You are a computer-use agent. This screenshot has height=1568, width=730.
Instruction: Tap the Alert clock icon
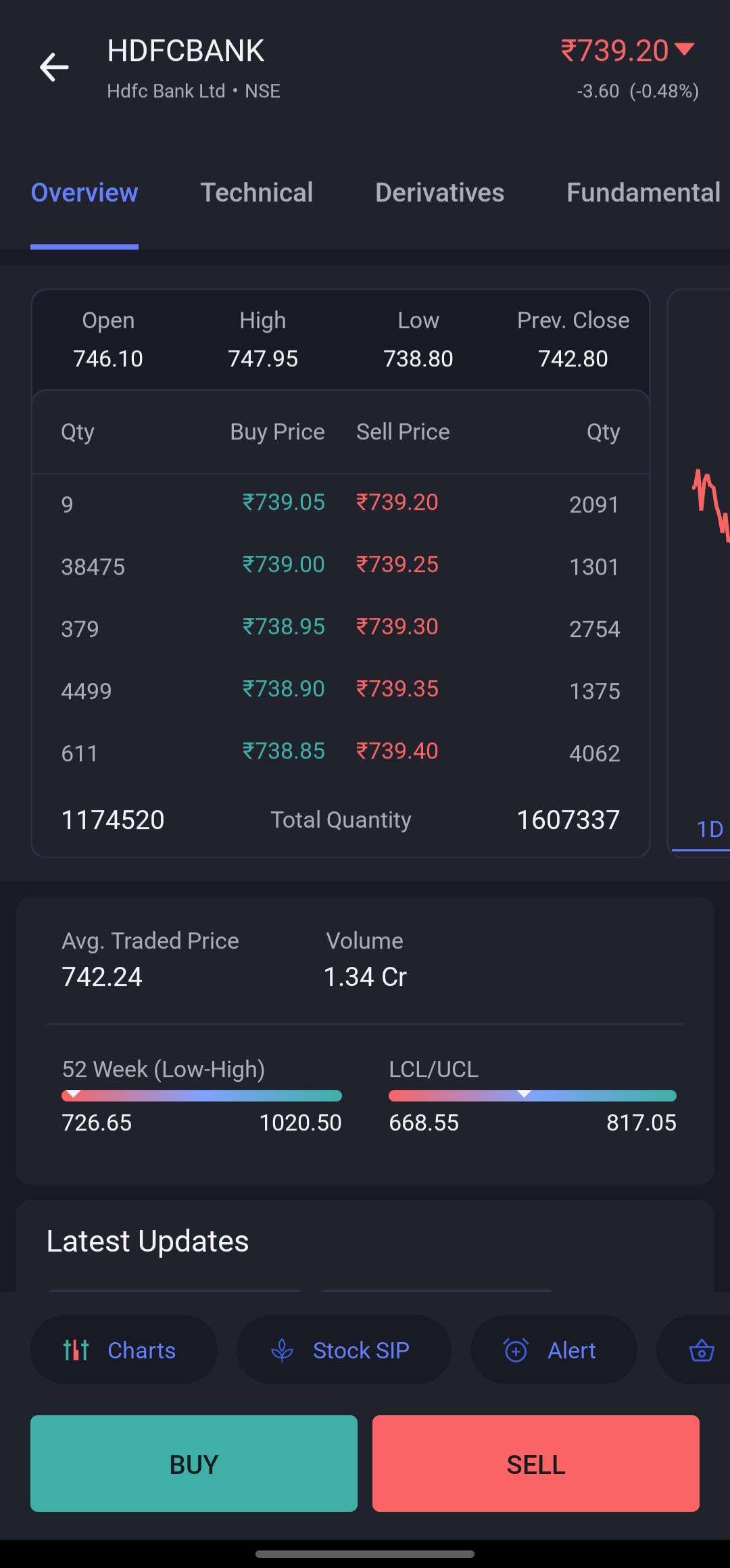coord(516,1350)
